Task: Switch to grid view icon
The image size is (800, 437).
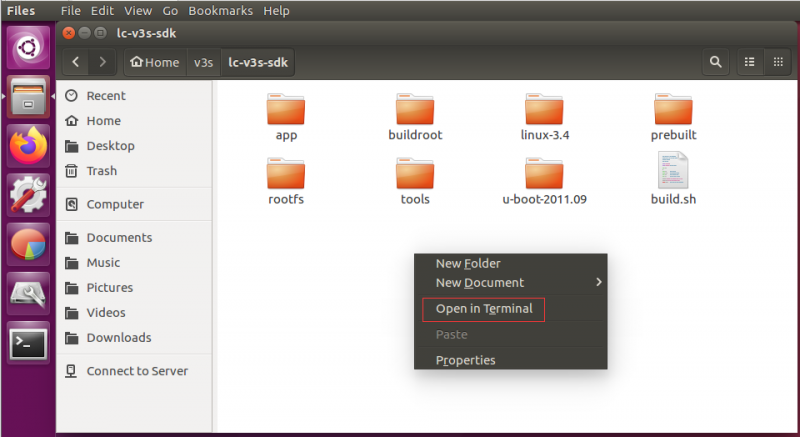Action: [x=778, y=62]
